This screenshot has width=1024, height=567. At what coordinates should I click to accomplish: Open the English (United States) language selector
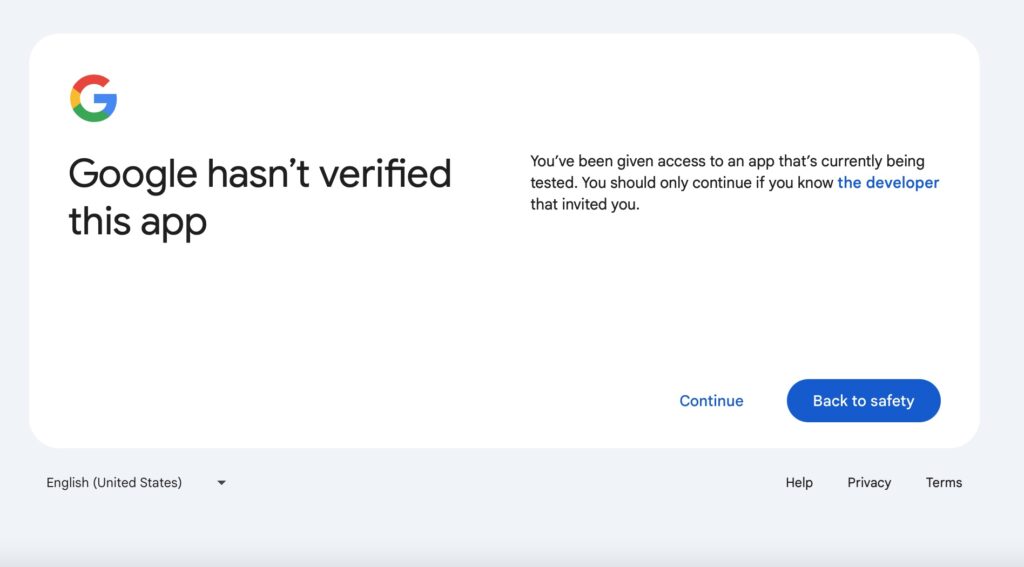[x=114, y=482]
